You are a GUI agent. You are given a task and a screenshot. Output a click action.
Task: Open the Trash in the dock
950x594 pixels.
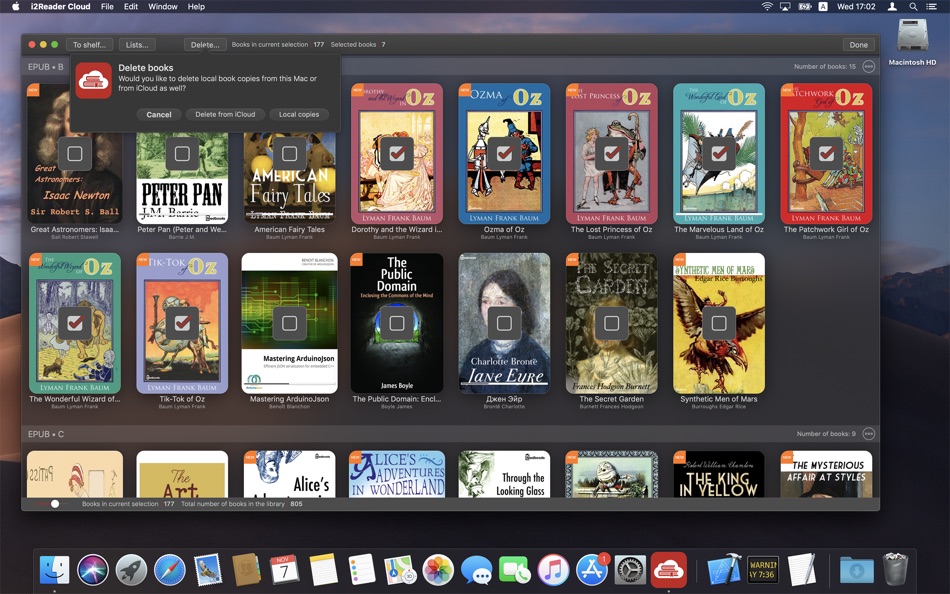pyautogui.click(x=895, y=569)
